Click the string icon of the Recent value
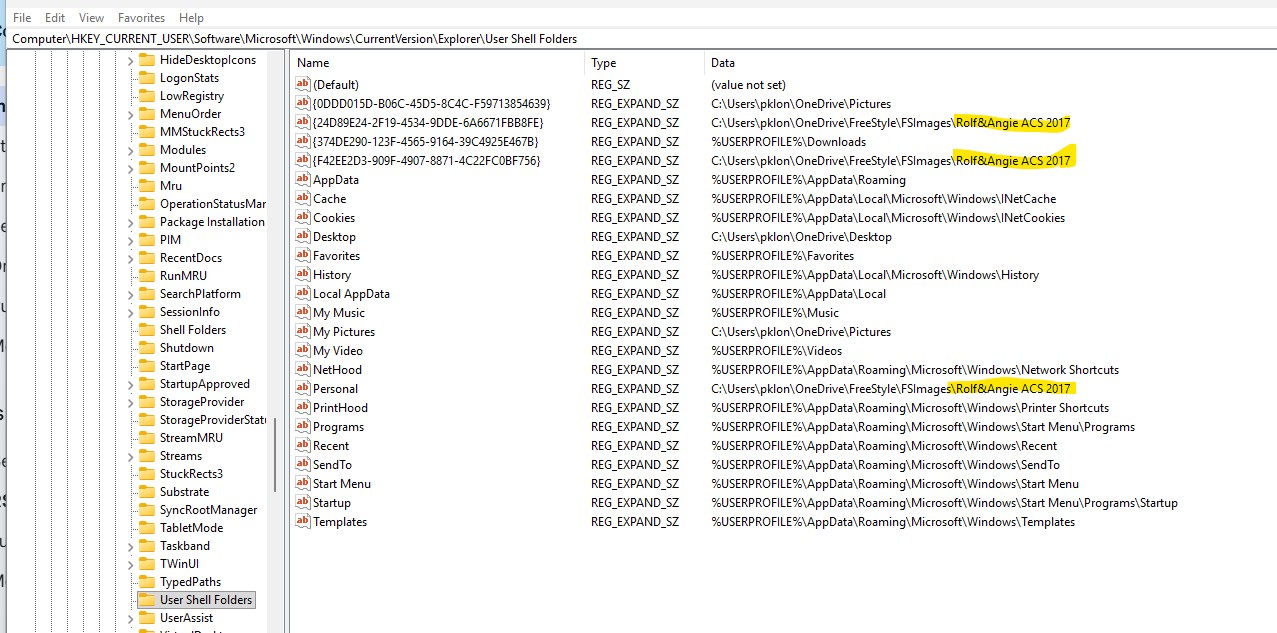Image resolution: width=1277 pixels, height=633 pixels. 303,446
